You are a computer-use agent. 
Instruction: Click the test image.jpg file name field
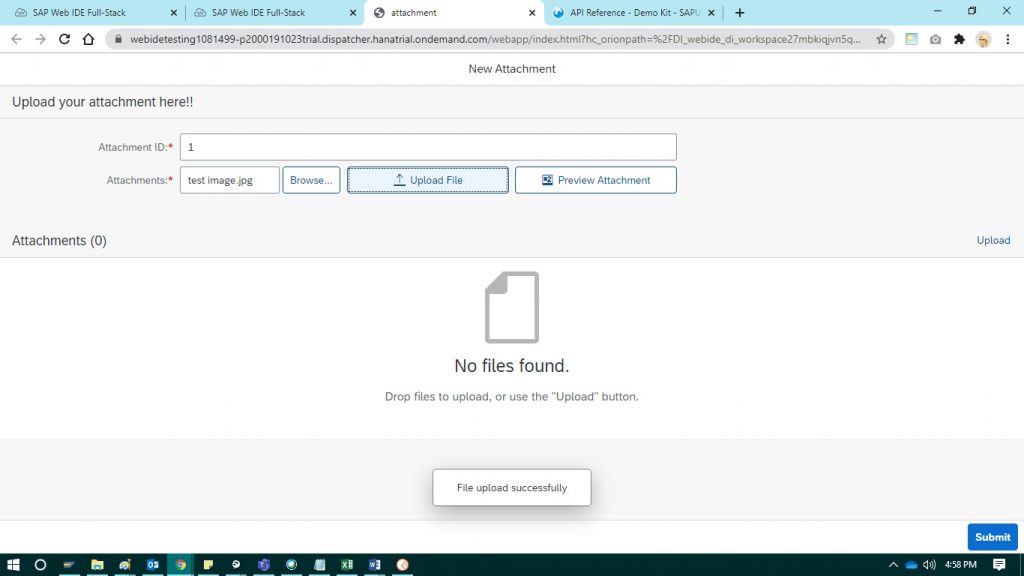(x=230, y=180)
